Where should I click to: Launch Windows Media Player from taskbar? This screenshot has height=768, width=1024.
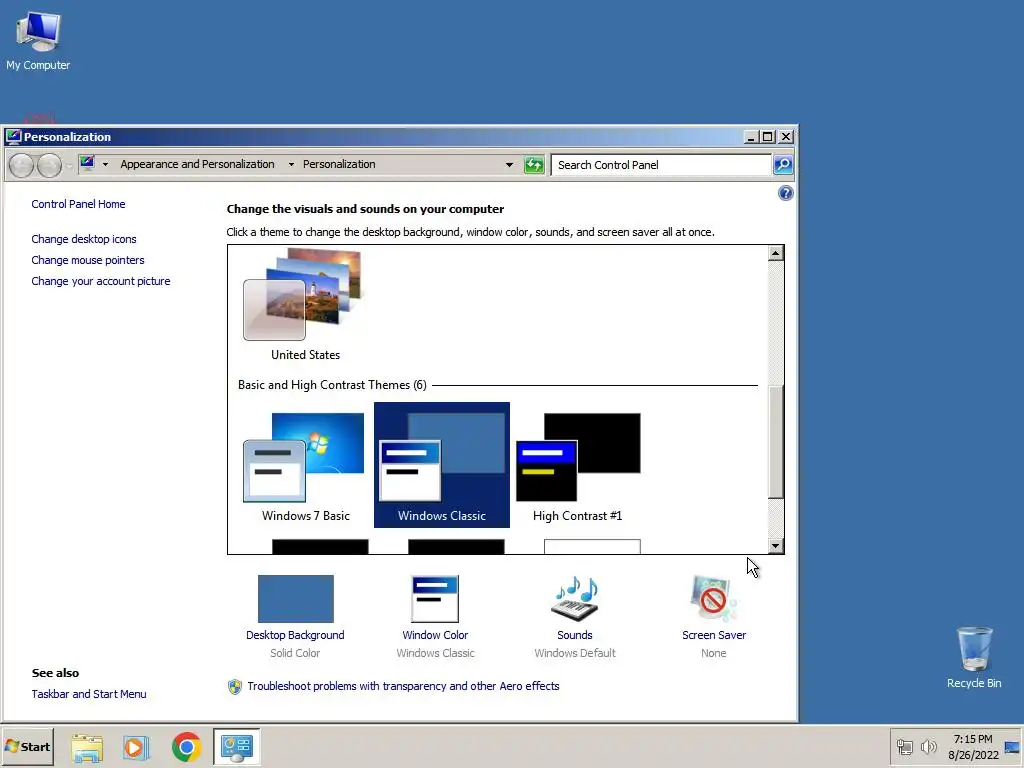pyautogui.click(x=136, y=747)
